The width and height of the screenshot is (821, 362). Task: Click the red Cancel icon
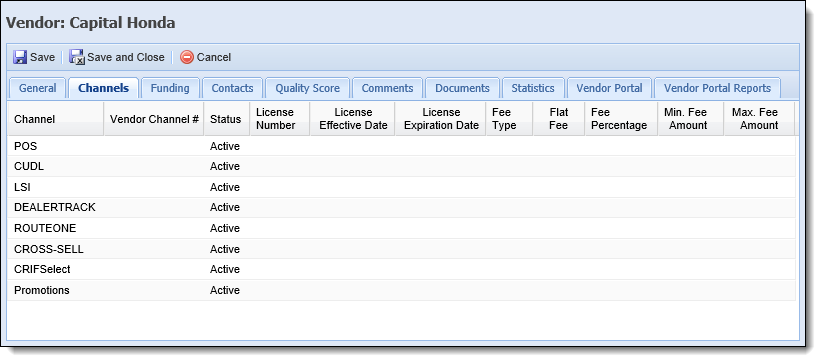click(x=186, y=57)
